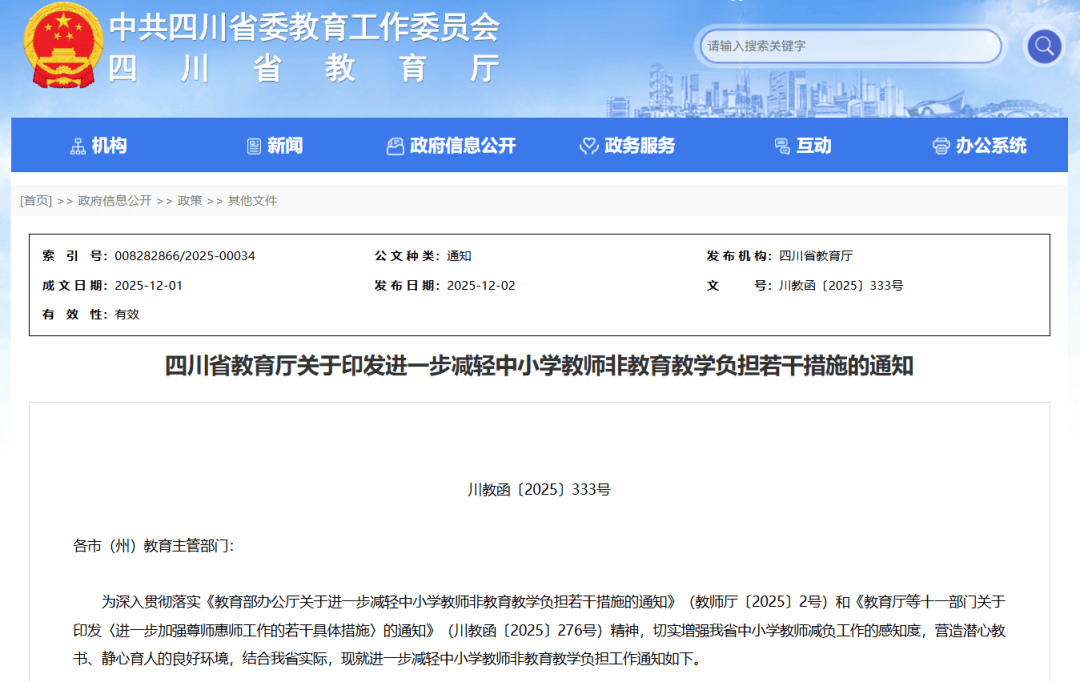
Task: Click the site title 四川省教育厅
Action: pyautogui.click(x=300, y=70)
